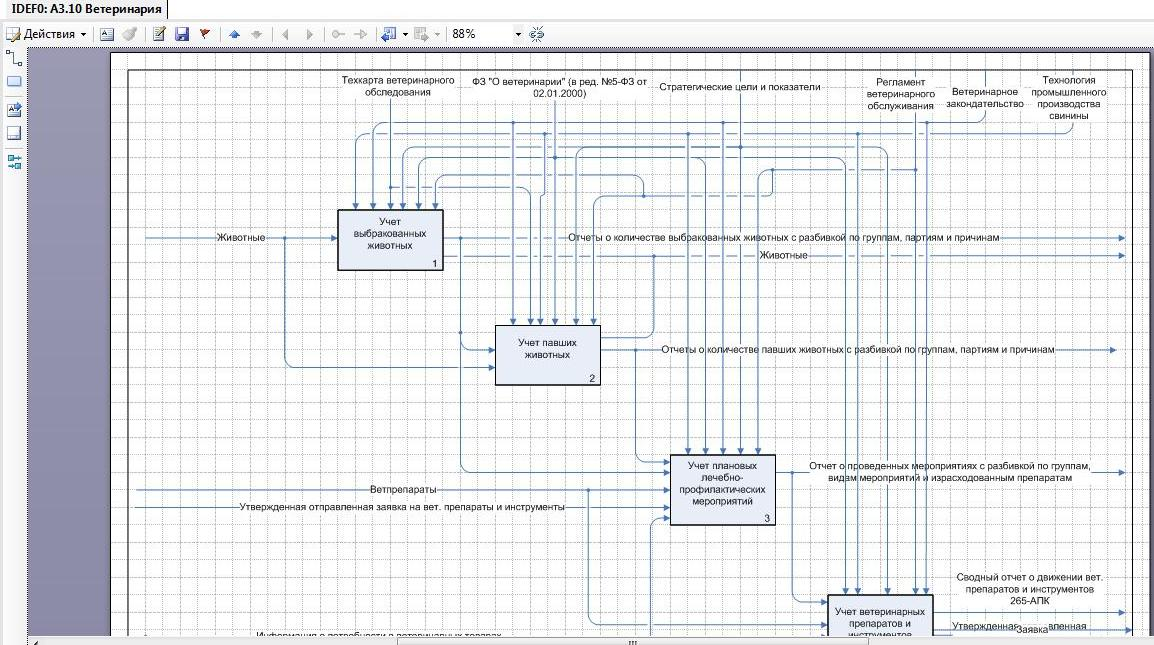Image resolution: width=1154 pixels, height=645 pixels.
Task: Click the Ветпрепараты arrow label
Action: pyautogui.click(x=403, y=490)
